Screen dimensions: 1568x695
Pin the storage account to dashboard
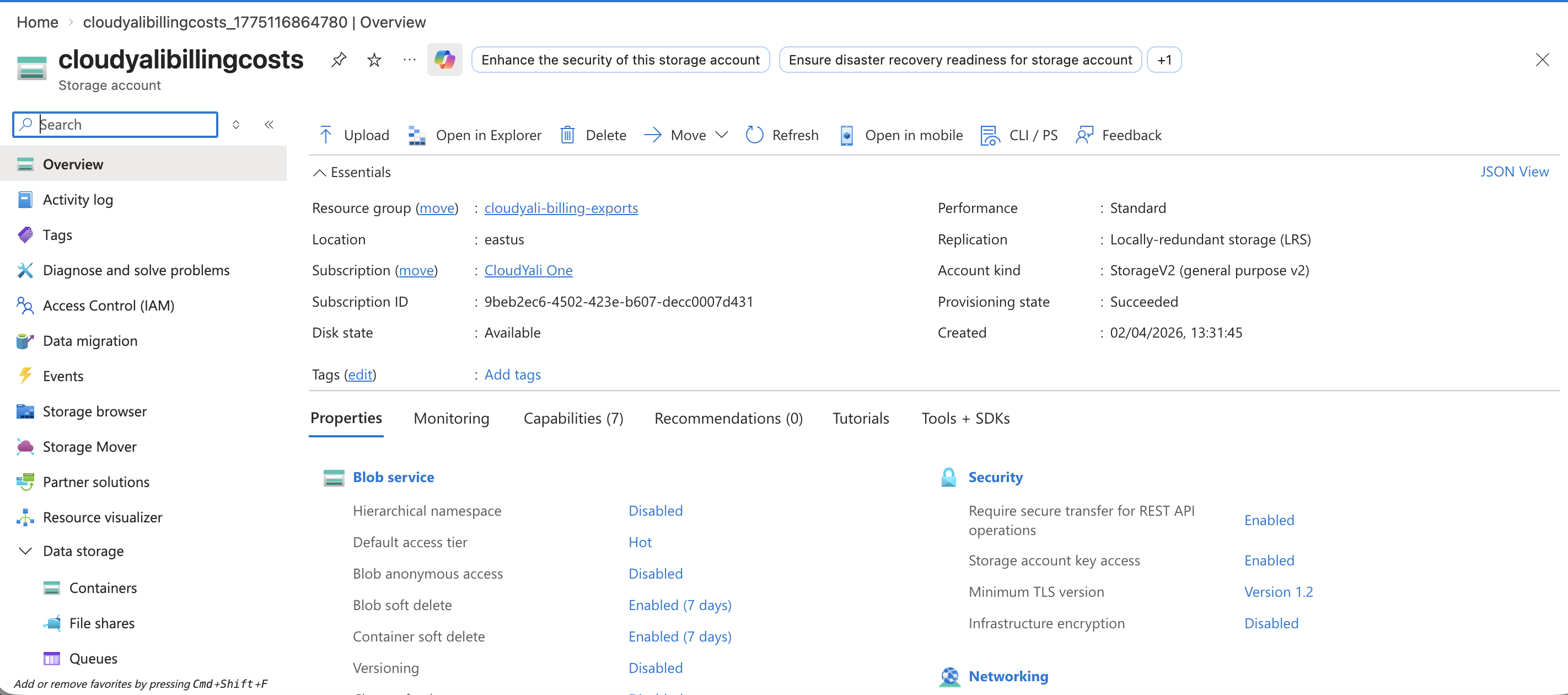coord(339,60)
